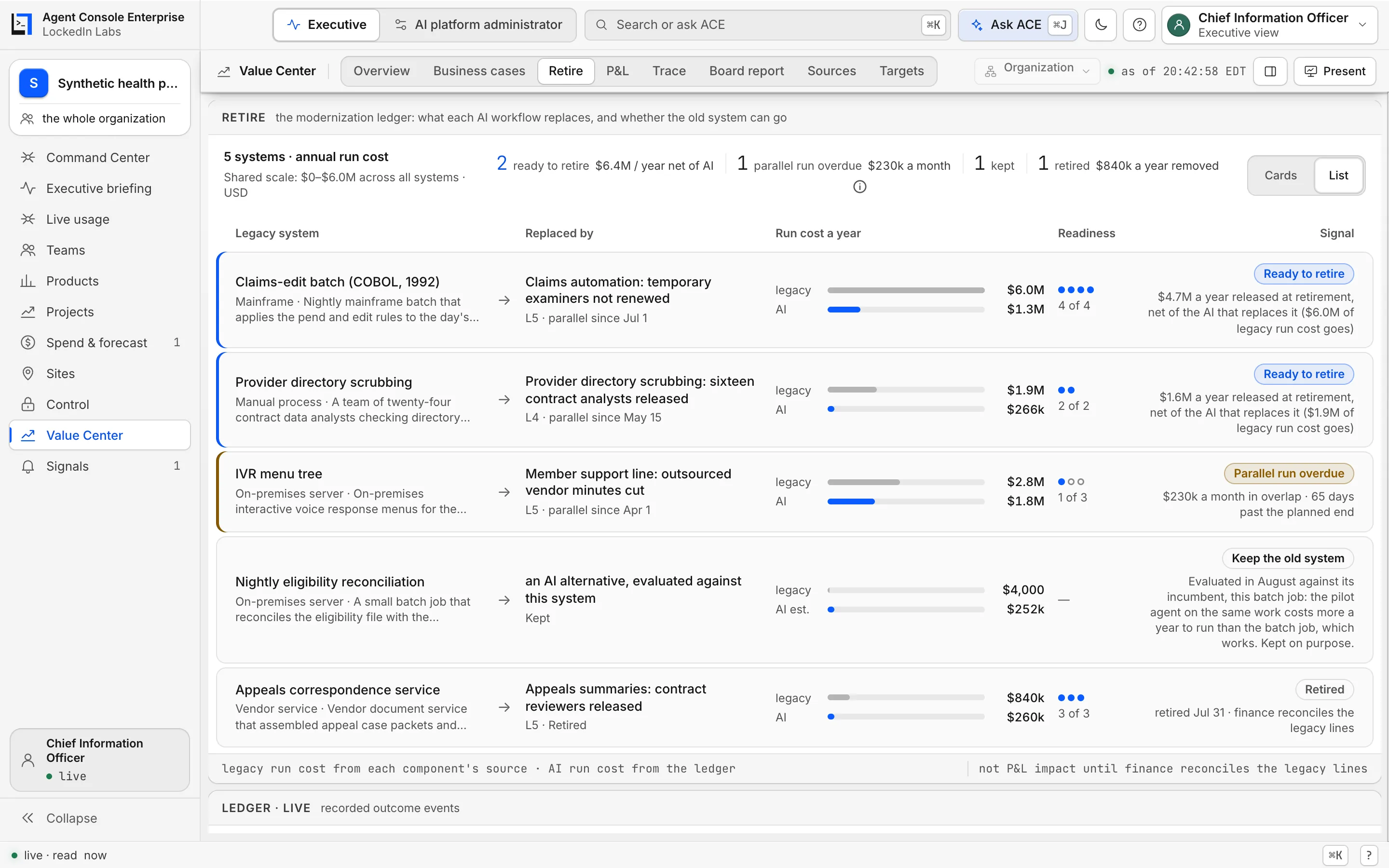The height and width of the screenshot is (868, 1389).
Task: Select AI platform administrator mode
Action: point(478,25)
